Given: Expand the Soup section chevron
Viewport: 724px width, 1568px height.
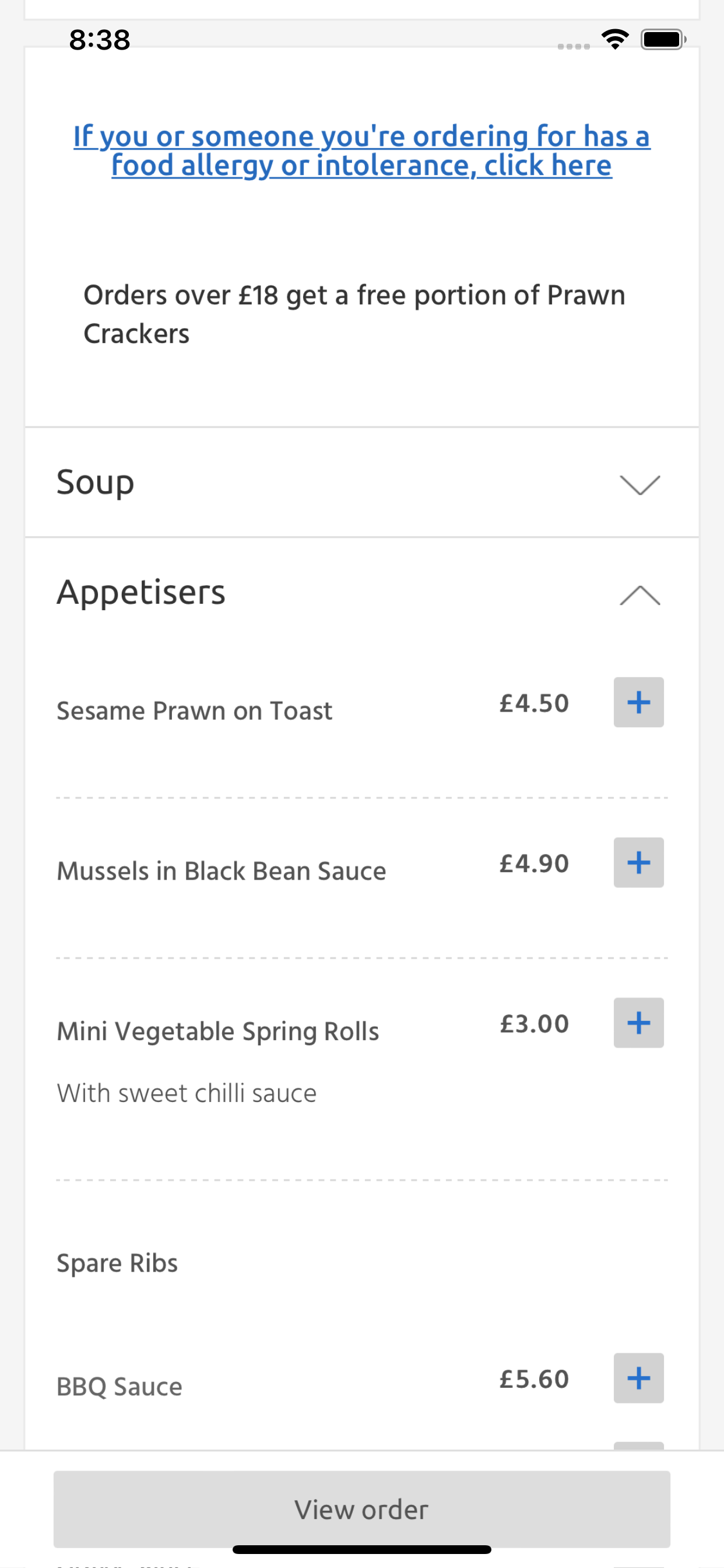Looking at the screenshot, I should click(x=639, y=485).
